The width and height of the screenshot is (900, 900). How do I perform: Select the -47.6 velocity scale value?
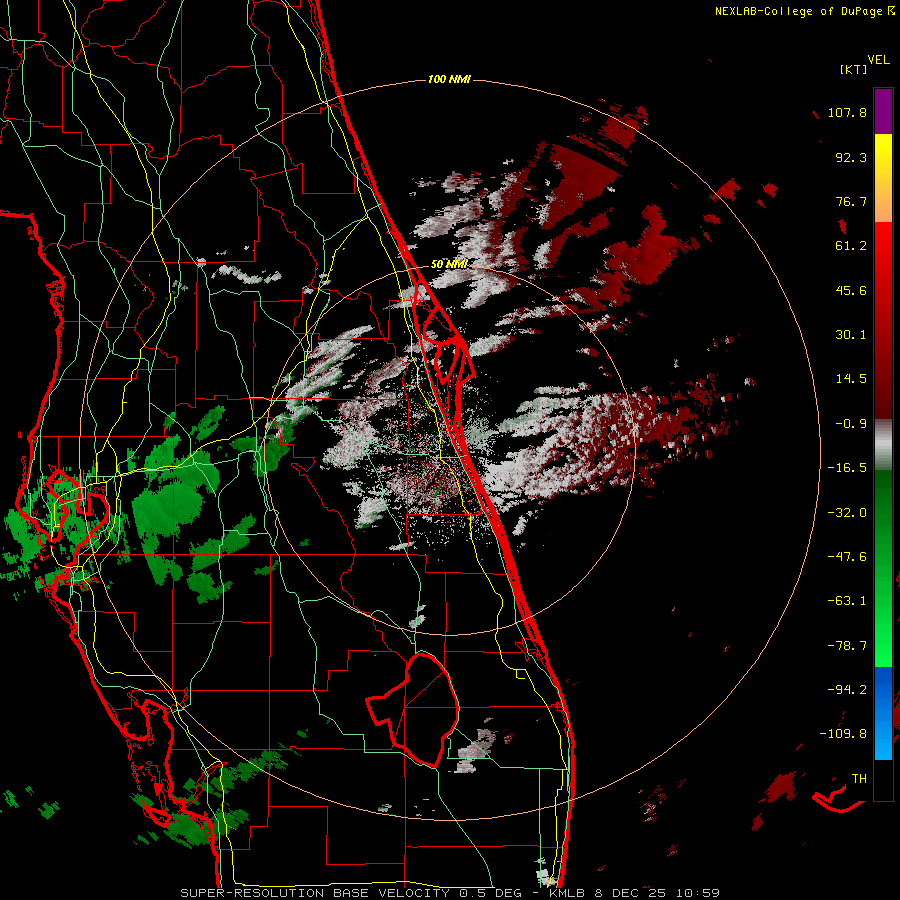(x=847, y=557)
